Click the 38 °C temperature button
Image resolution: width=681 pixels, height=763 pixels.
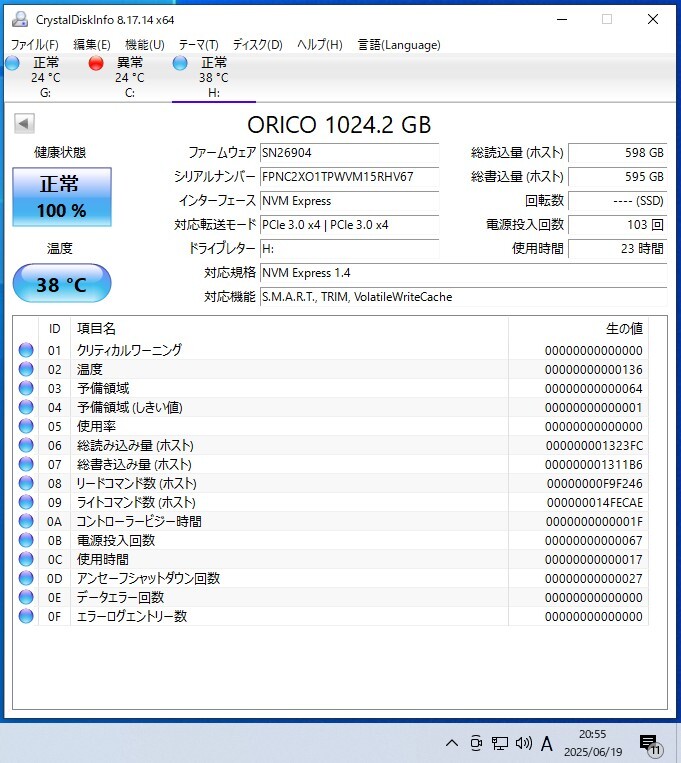[x=62, y=283]
